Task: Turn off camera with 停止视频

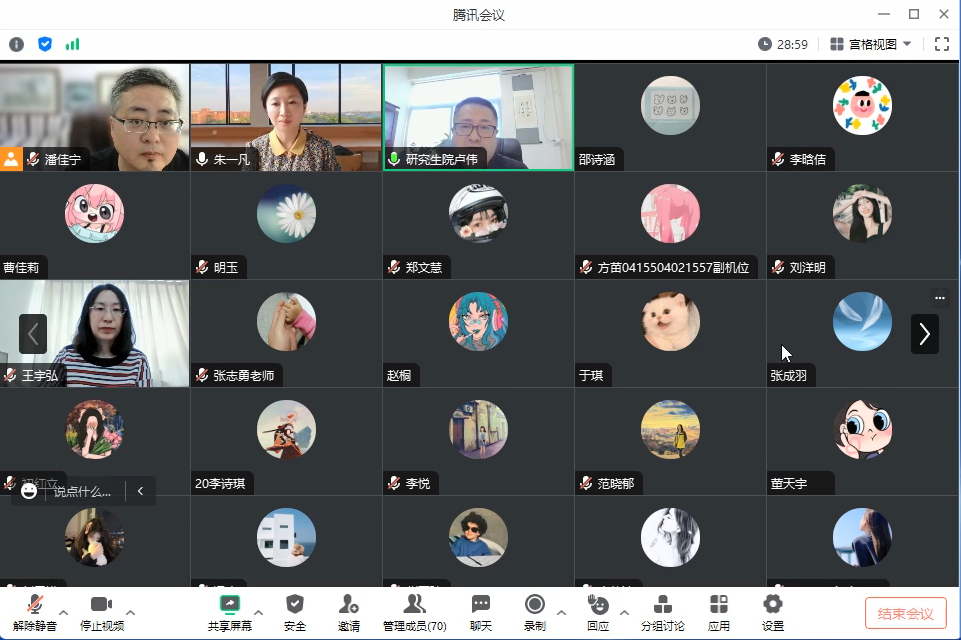Action: click(x=101, y=605)
